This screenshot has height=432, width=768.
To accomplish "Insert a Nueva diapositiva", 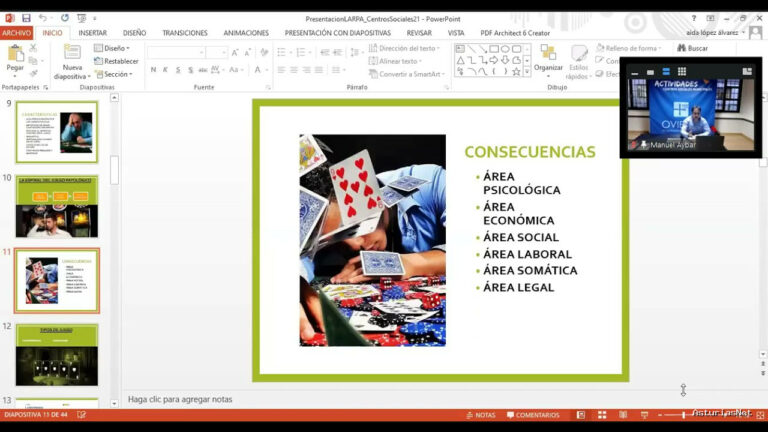I will 72,62.
